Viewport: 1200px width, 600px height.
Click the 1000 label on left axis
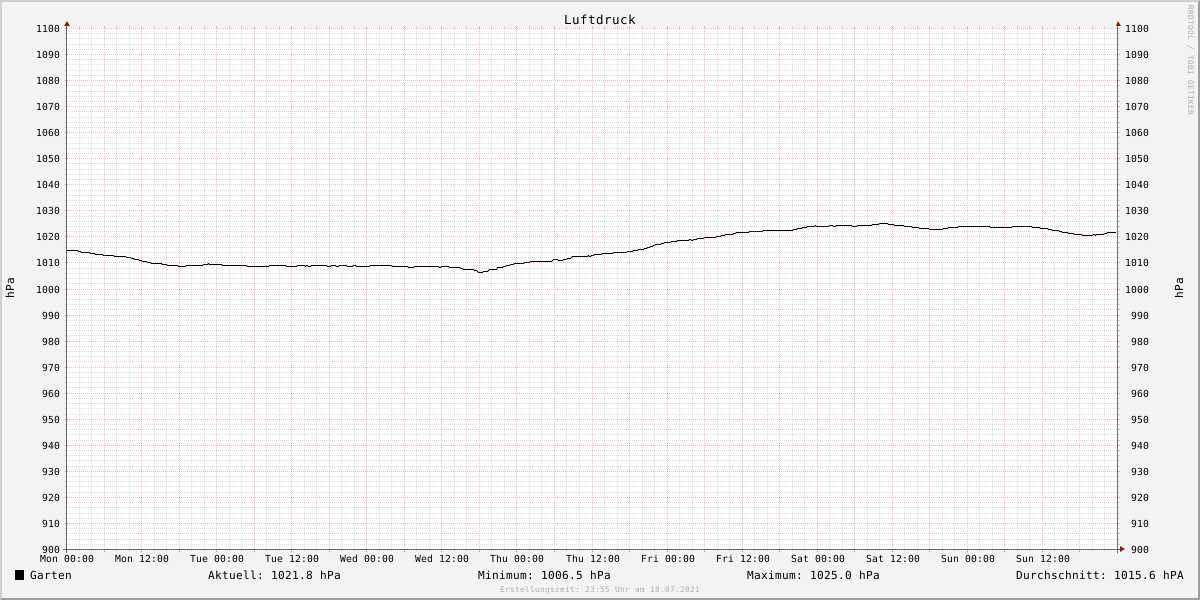pyautogui.click(x=48, y=289)
